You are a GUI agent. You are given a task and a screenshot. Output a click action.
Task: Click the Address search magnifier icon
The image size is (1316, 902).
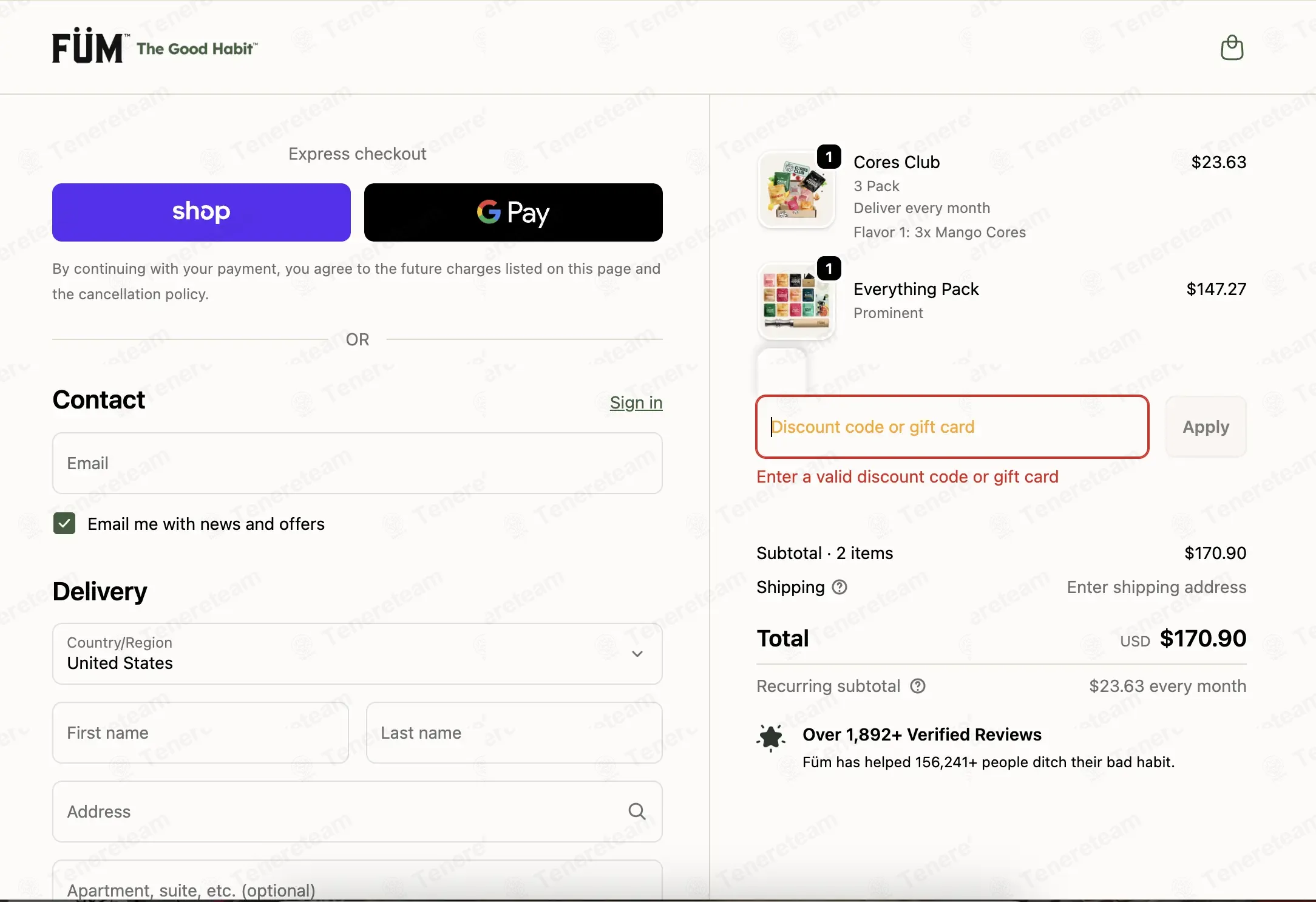point(637,811)
